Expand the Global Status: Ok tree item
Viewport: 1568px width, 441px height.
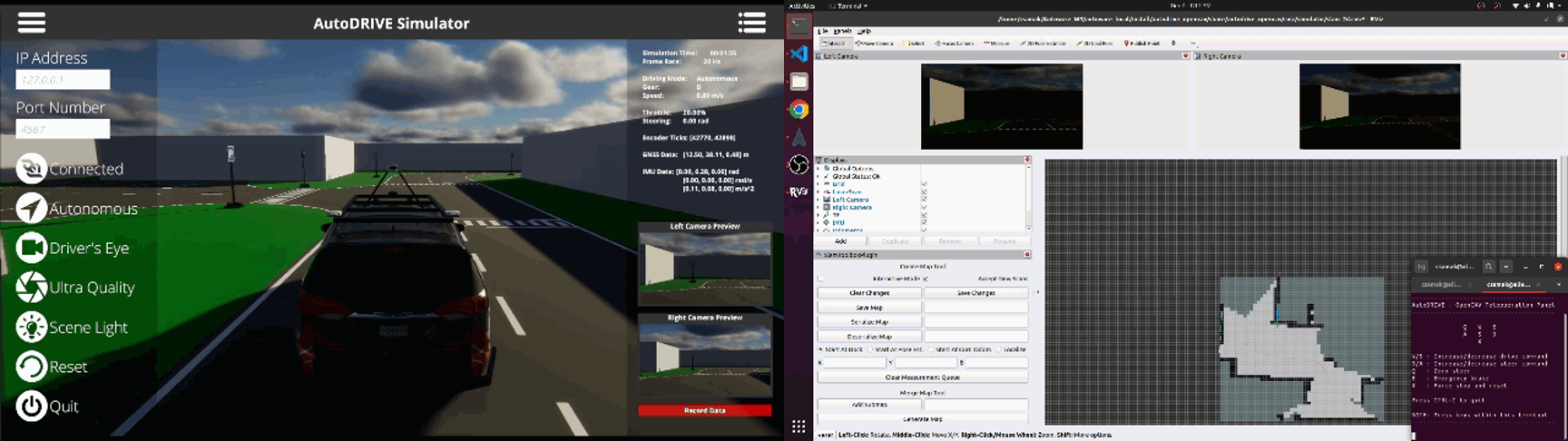click(818, 177)
